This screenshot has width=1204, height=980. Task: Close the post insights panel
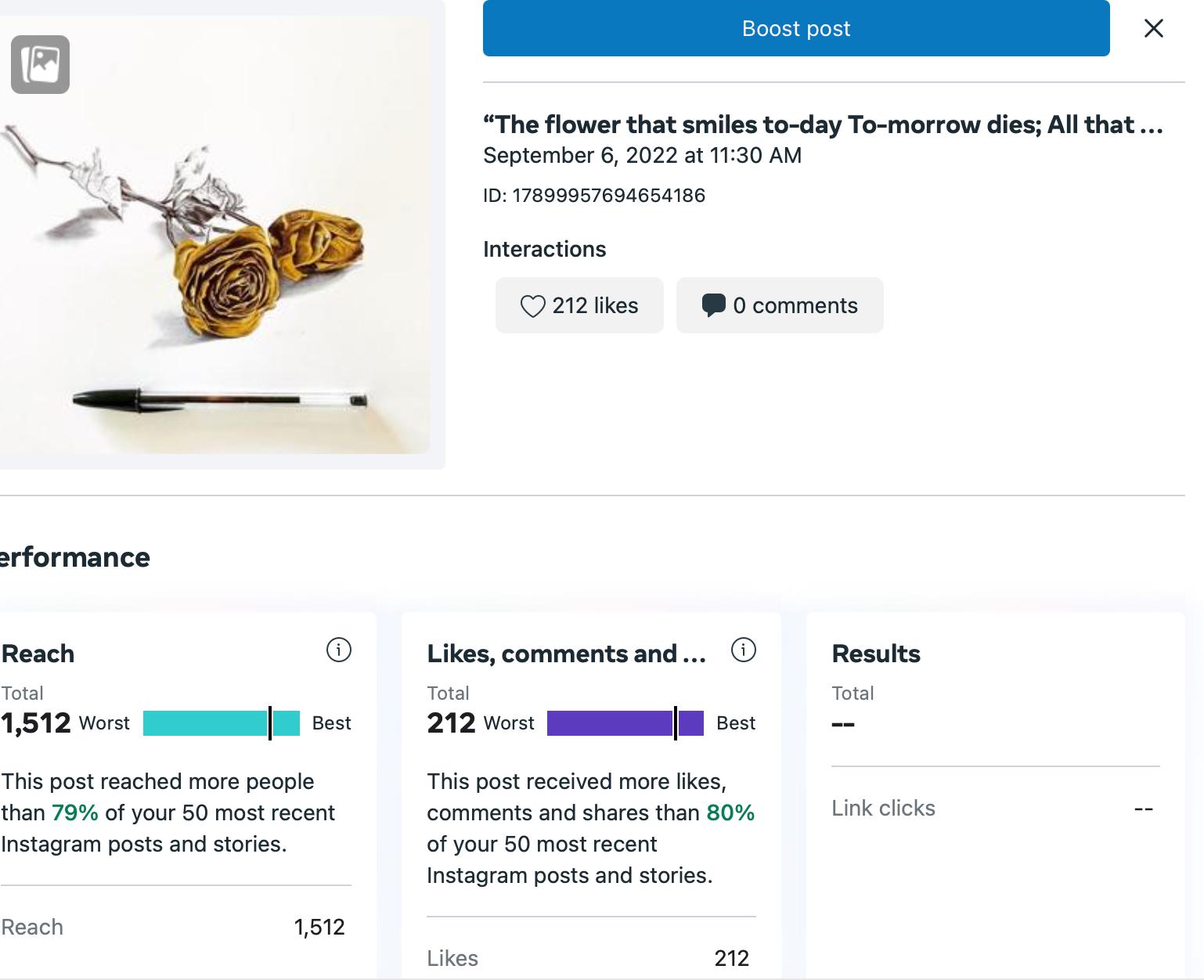(1153, 29)
